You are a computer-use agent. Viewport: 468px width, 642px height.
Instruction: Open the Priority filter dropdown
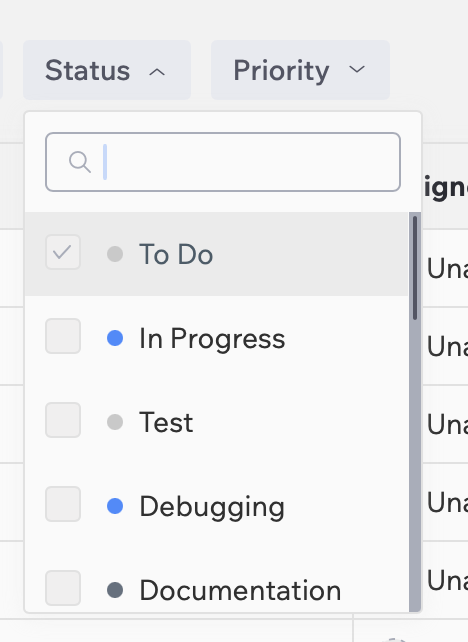[x=300, y=70]
